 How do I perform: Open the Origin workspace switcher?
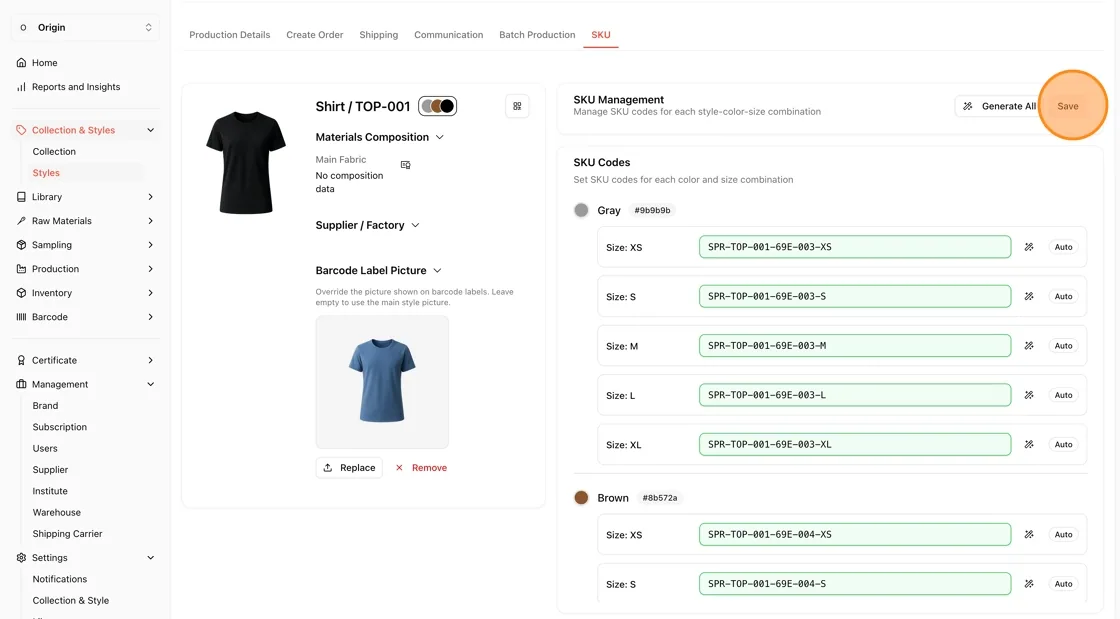tap(85, 27)
